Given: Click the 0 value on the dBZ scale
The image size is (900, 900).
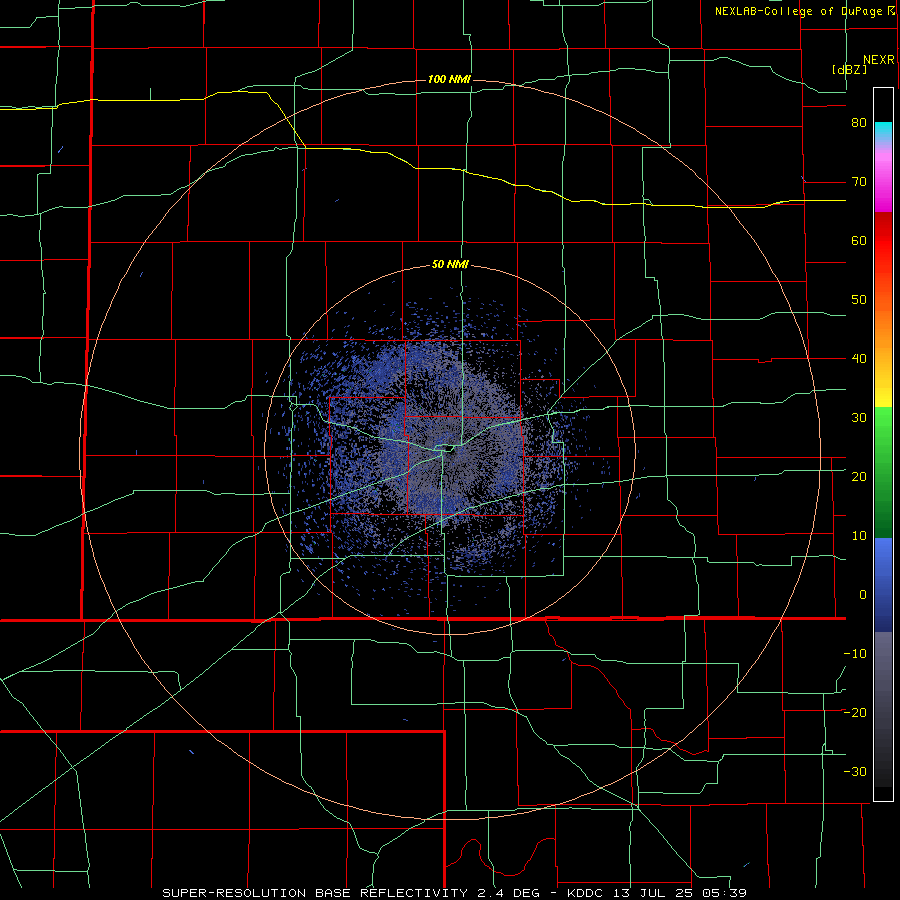Looking at the screenshot, I should tap(863, 595).
